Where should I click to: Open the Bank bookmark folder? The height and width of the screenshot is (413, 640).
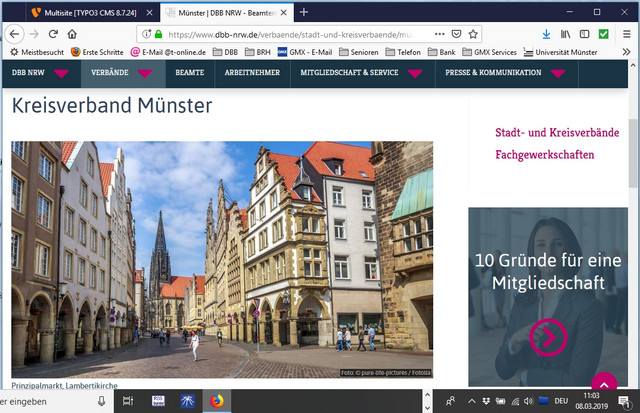click(442, 52)
